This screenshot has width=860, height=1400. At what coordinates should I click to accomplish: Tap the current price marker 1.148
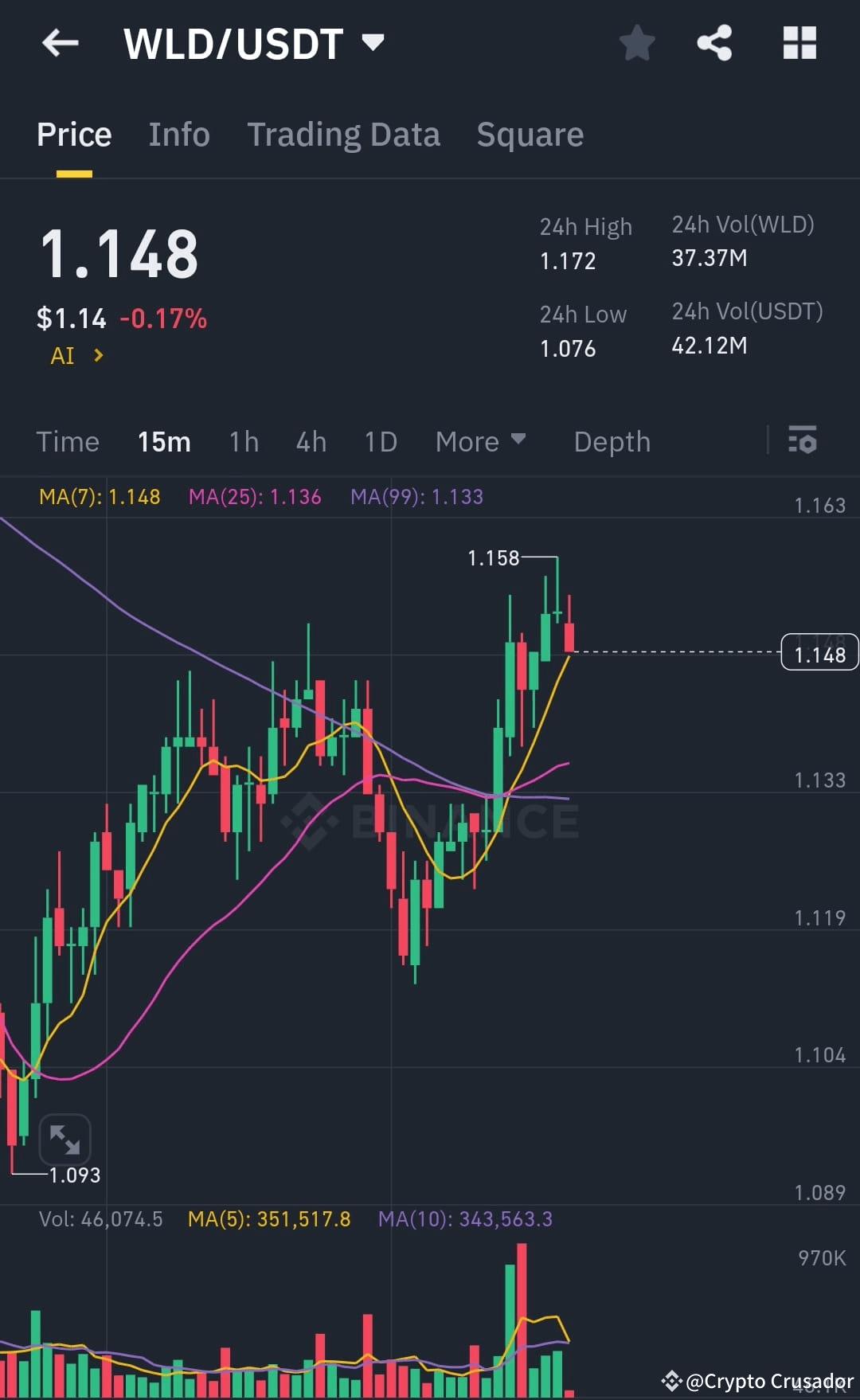819,653
